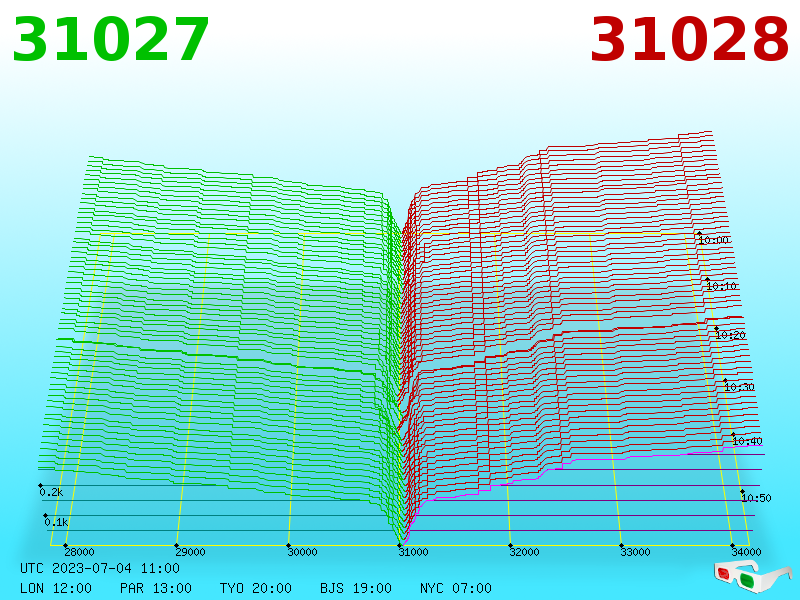Viewport: 800px width, 600px height.
Task: Click the BJS 19:00 time label
Action: (356, 588)
